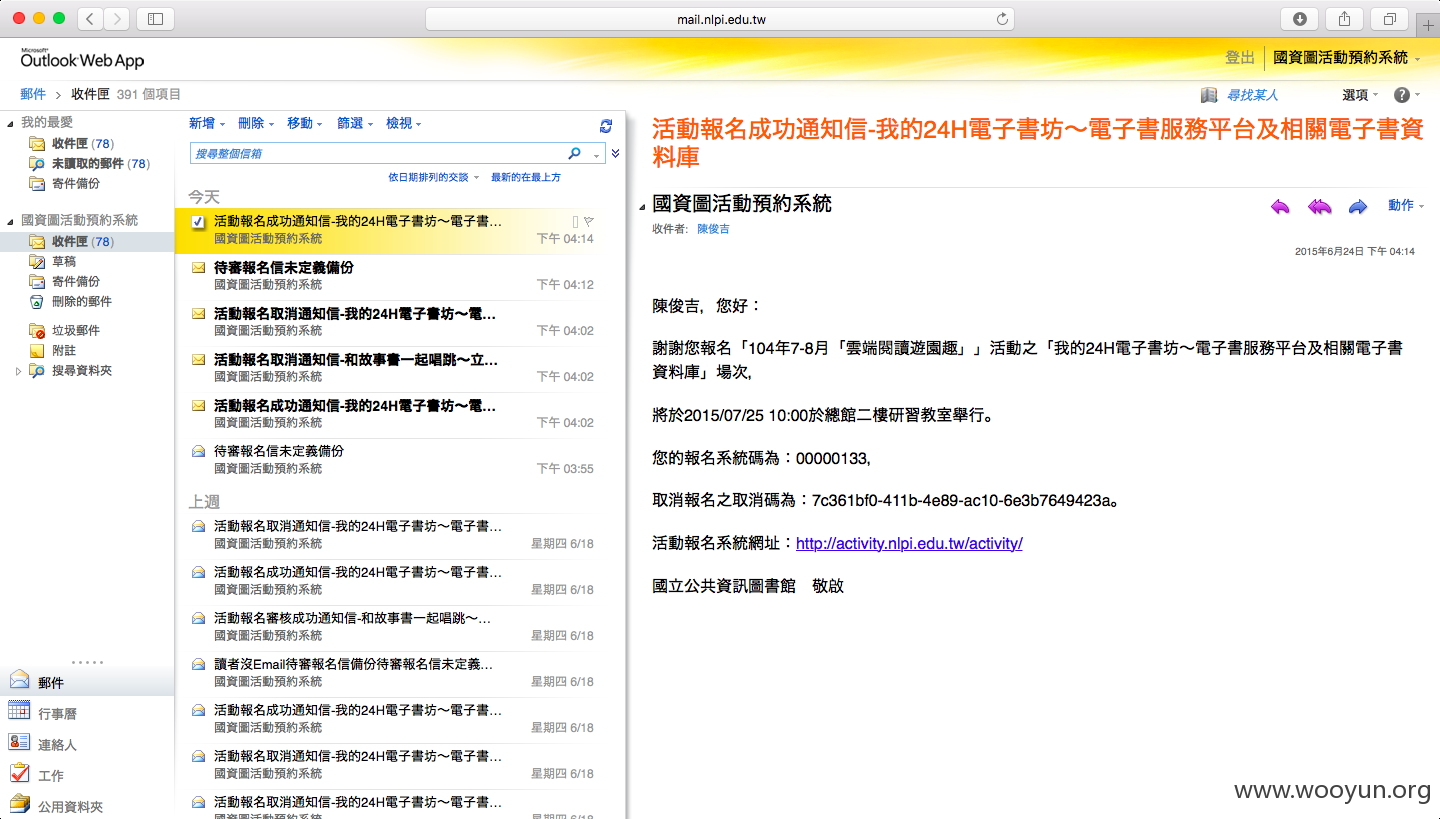
Task: Toggle Safari sidebar button
Action: [155, 19]
